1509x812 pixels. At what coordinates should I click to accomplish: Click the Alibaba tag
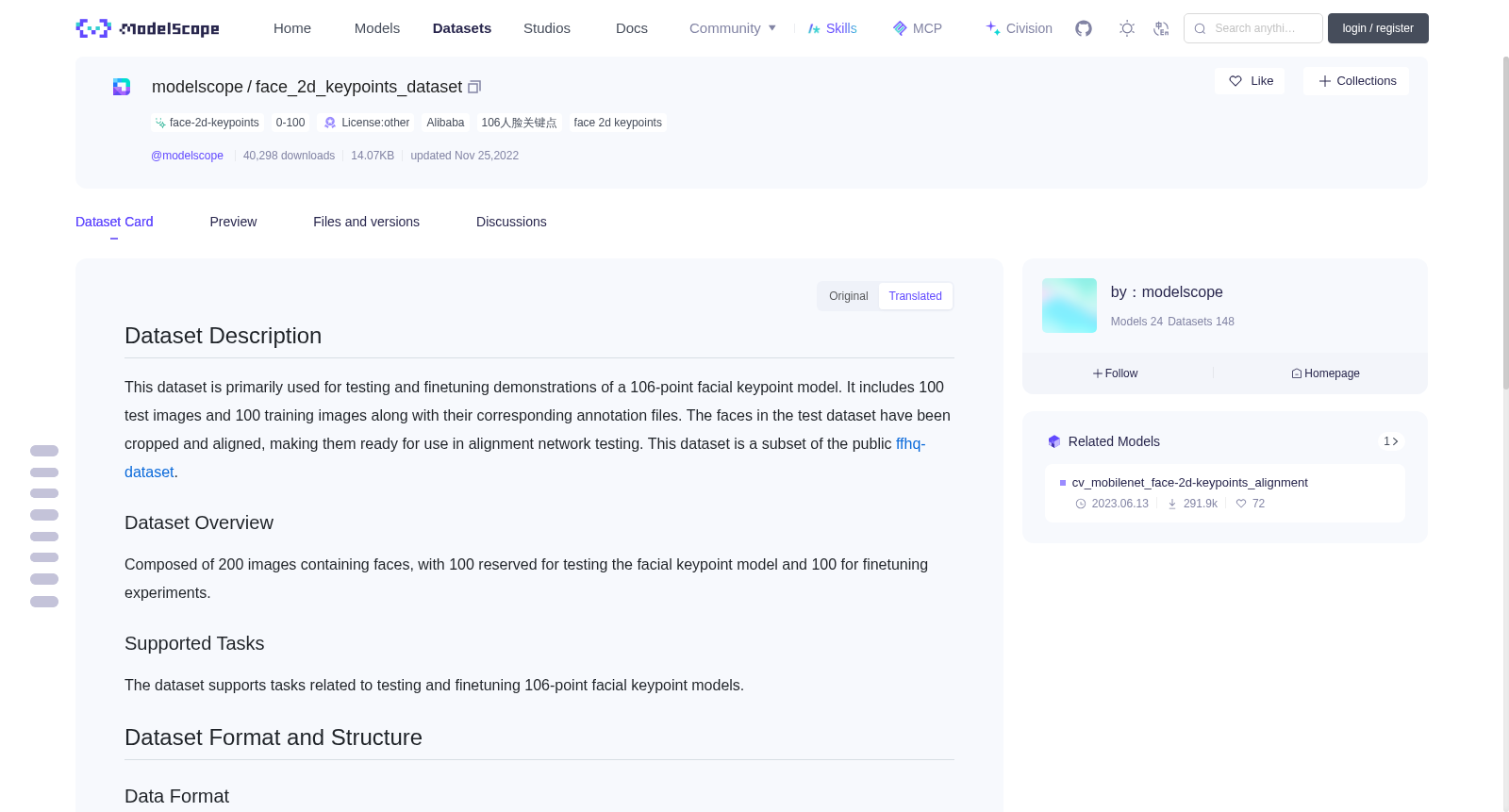click(x=445, y=123)
